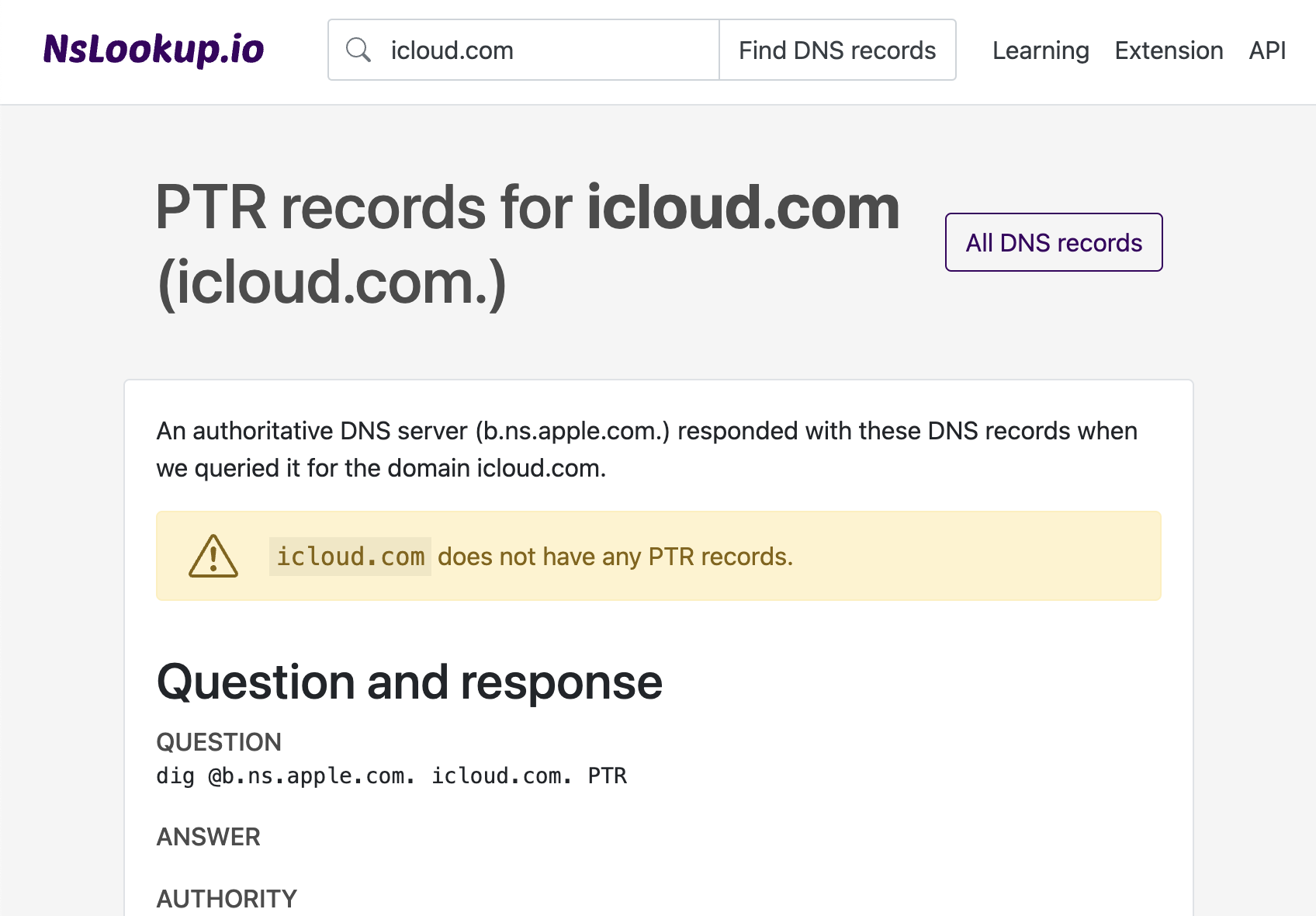
Task: Select the icloud.com text in the search box
Action: [x=452, y=50]
